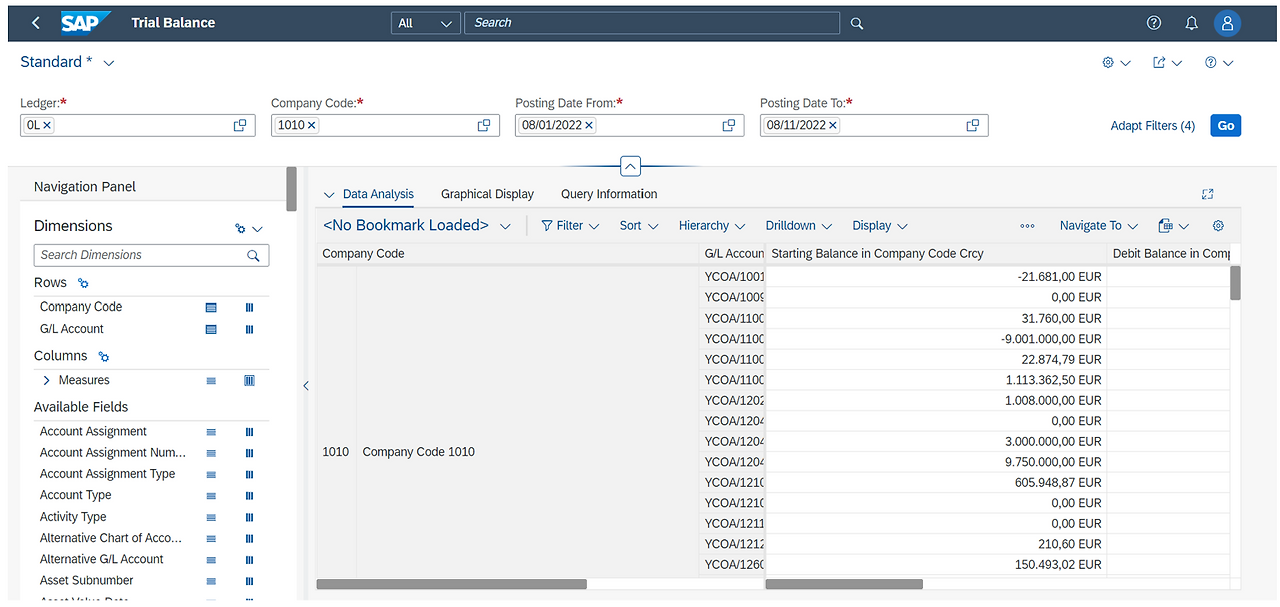
Task: Open the export spreadsheet dropdown
Action: (x=1173, y=226)
